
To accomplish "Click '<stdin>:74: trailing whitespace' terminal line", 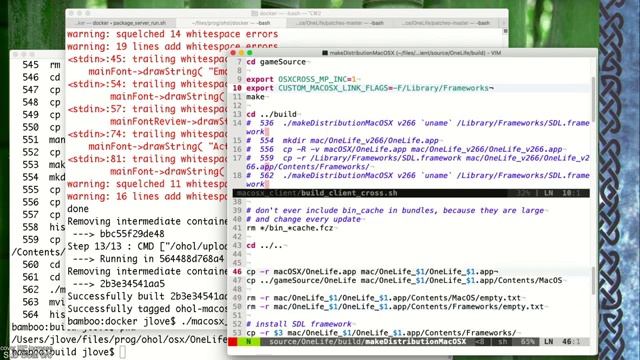I will point(147,134).
